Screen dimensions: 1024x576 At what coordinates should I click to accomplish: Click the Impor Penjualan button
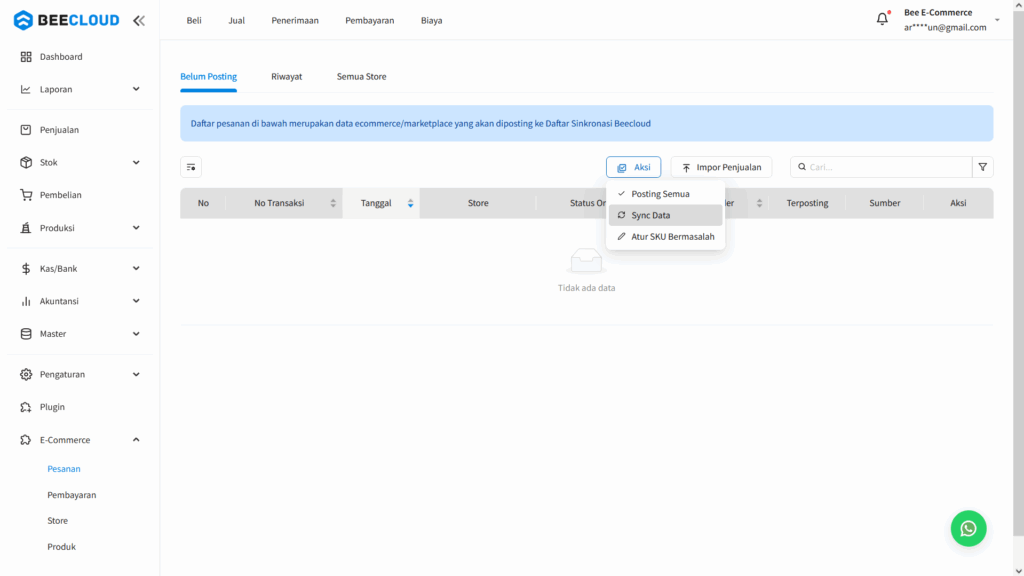pos(721,167)
